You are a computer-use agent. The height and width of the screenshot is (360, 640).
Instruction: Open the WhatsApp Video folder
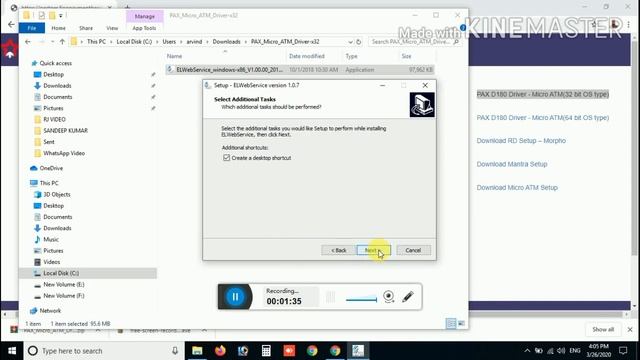[64, 153]
